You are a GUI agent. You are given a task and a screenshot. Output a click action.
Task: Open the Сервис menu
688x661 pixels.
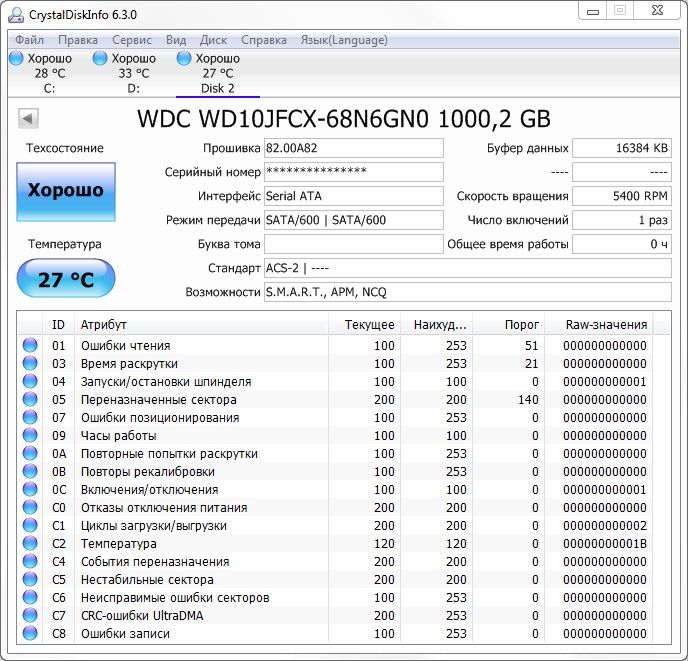click(x=132, y=40)
